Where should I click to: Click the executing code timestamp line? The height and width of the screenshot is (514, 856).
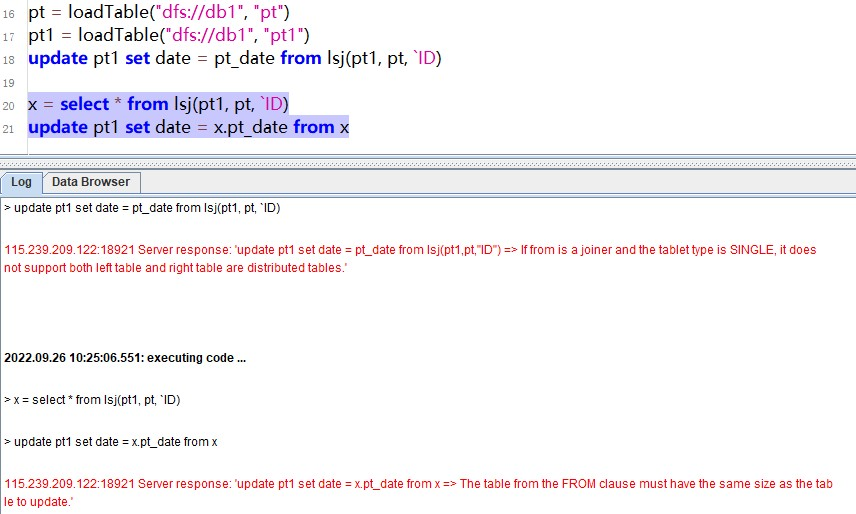click(x=125, y=358)
